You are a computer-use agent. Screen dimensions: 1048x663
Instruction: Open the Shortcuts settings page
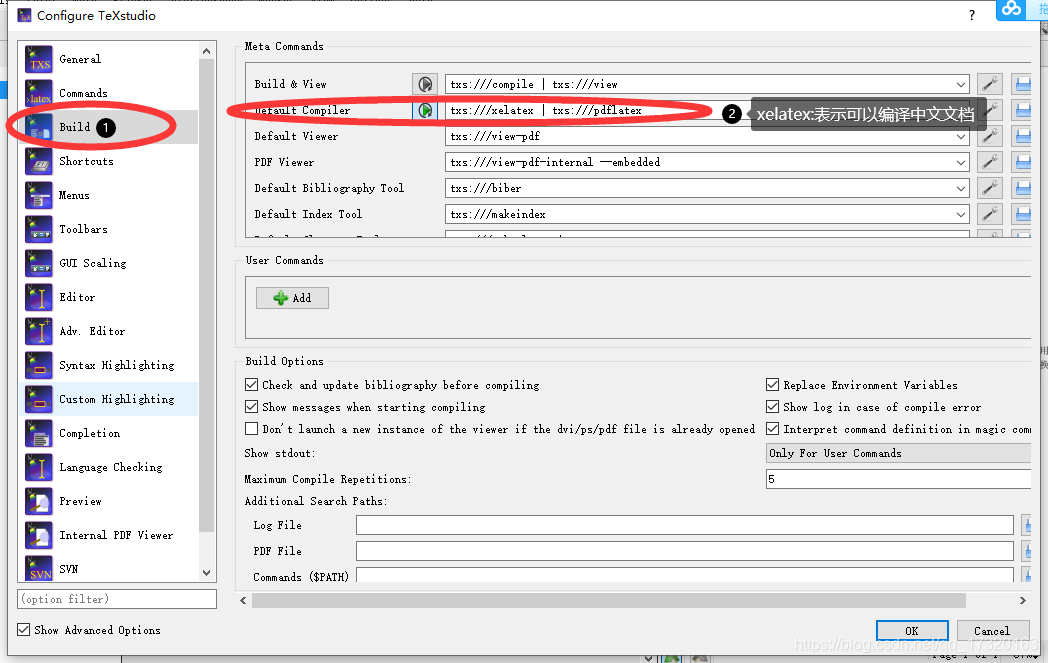tap(110, 161)
